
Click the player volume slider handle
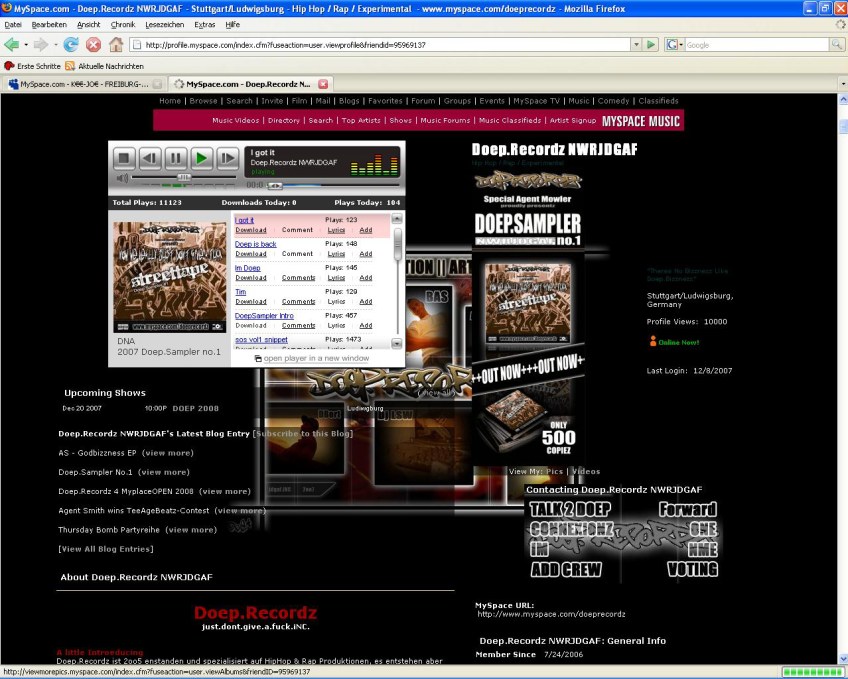pos(183,178)
